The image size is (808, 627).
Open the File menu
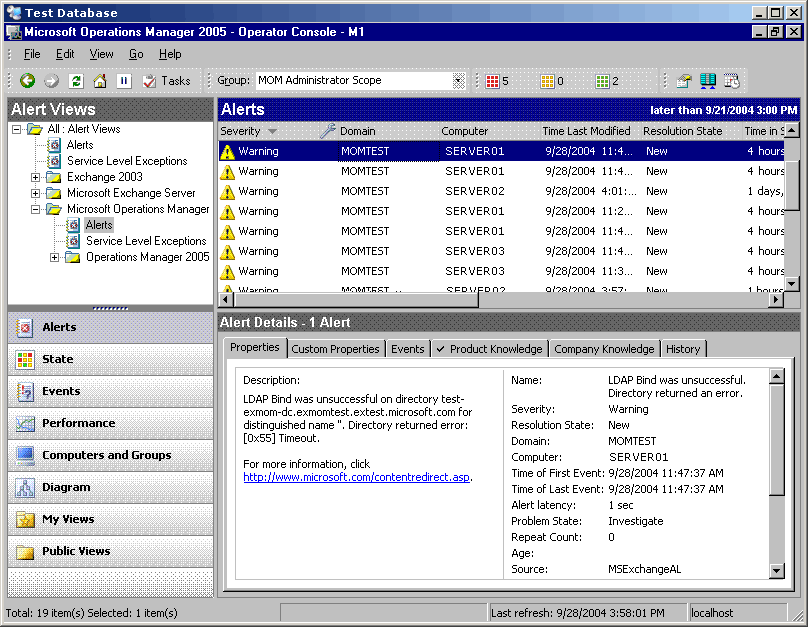[x=32, y=54]
